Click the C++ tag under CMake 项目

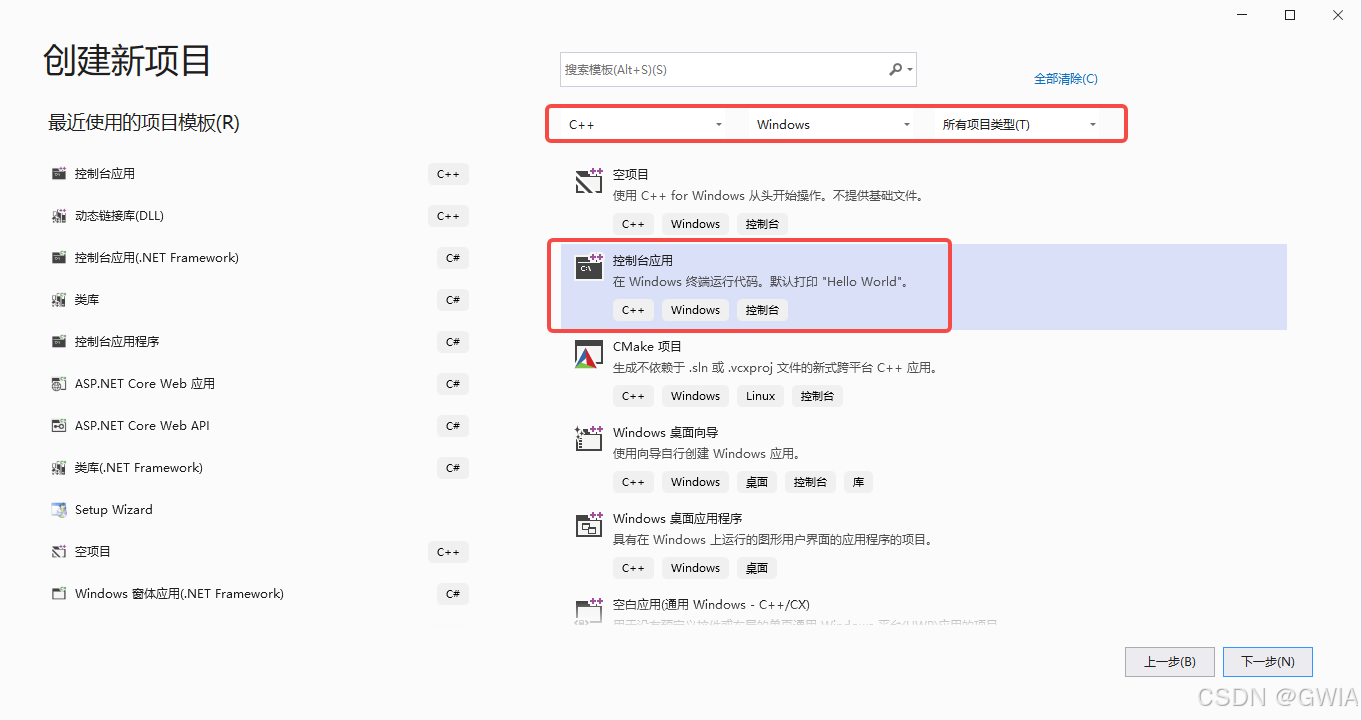pyautogui.click(x=633, y=396)
